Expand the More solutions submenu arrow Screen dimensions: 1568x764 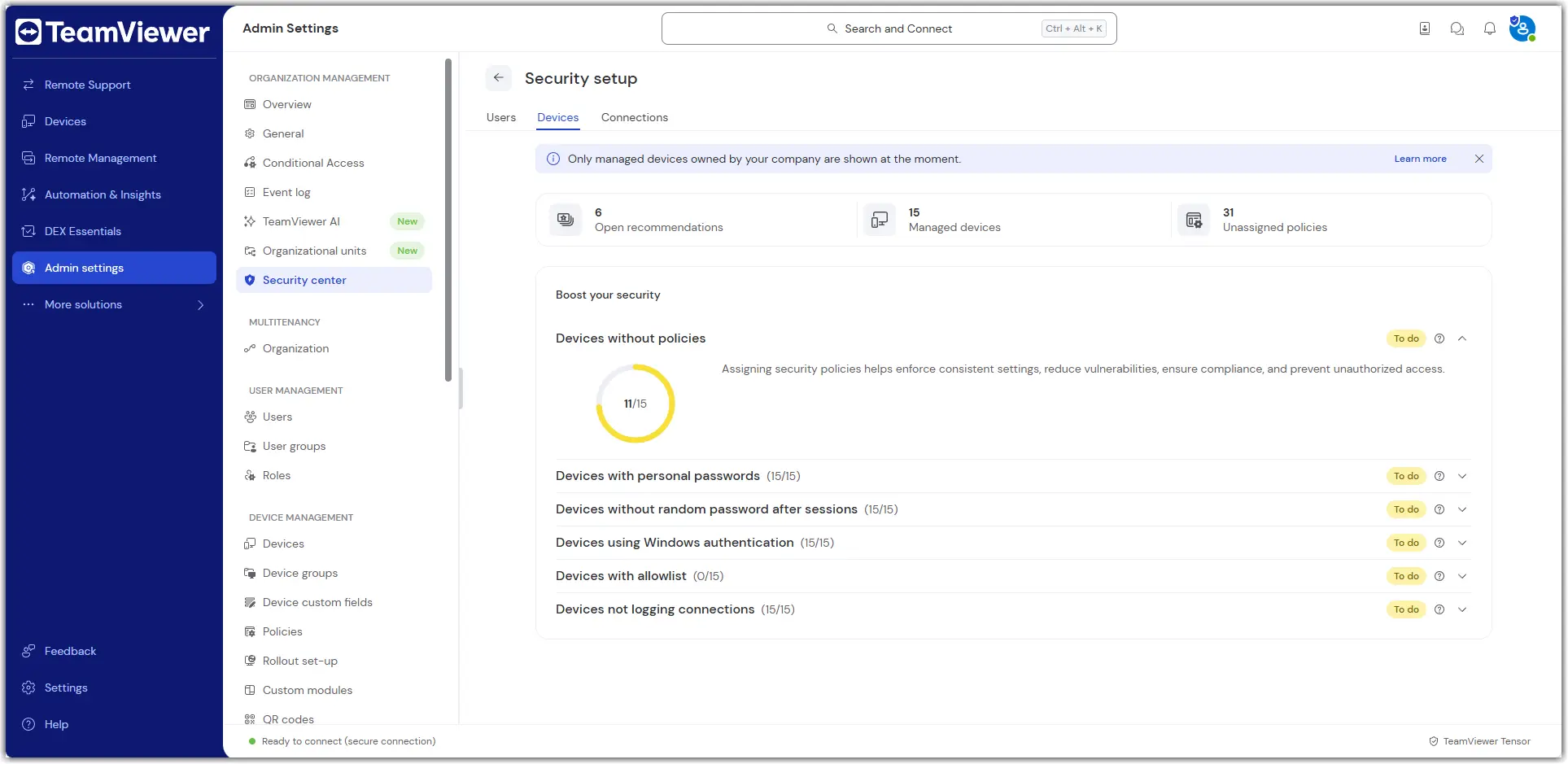click(x=200, y=305)
